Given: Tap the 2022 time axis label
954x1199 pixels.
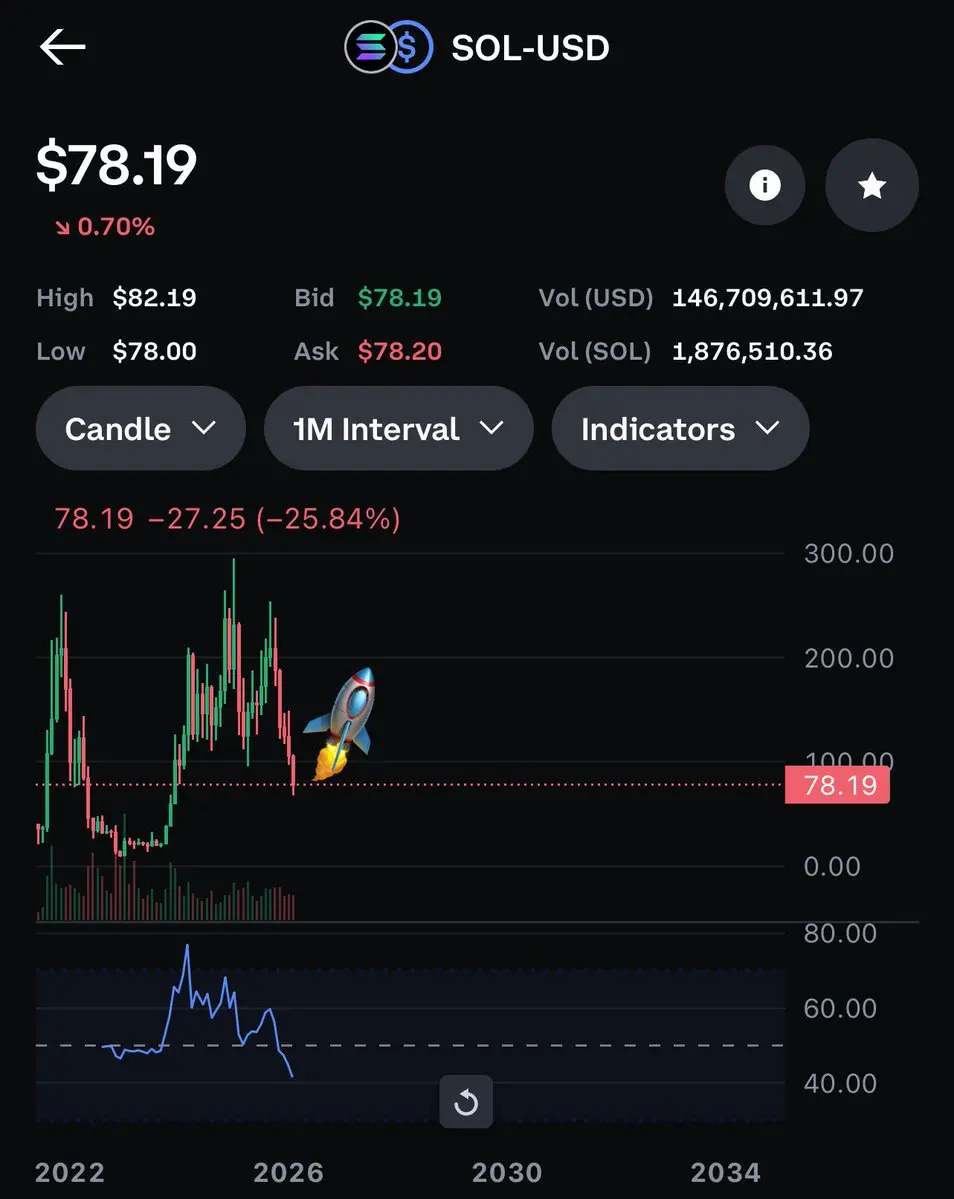Looking at the screenshot, I should tap(70, 1172).
